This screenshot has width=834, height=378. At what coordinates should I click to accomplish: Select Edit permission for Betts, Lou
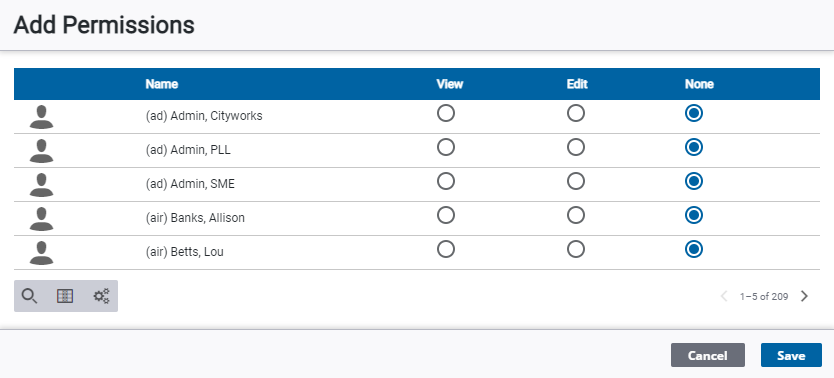tap(576, 249)
